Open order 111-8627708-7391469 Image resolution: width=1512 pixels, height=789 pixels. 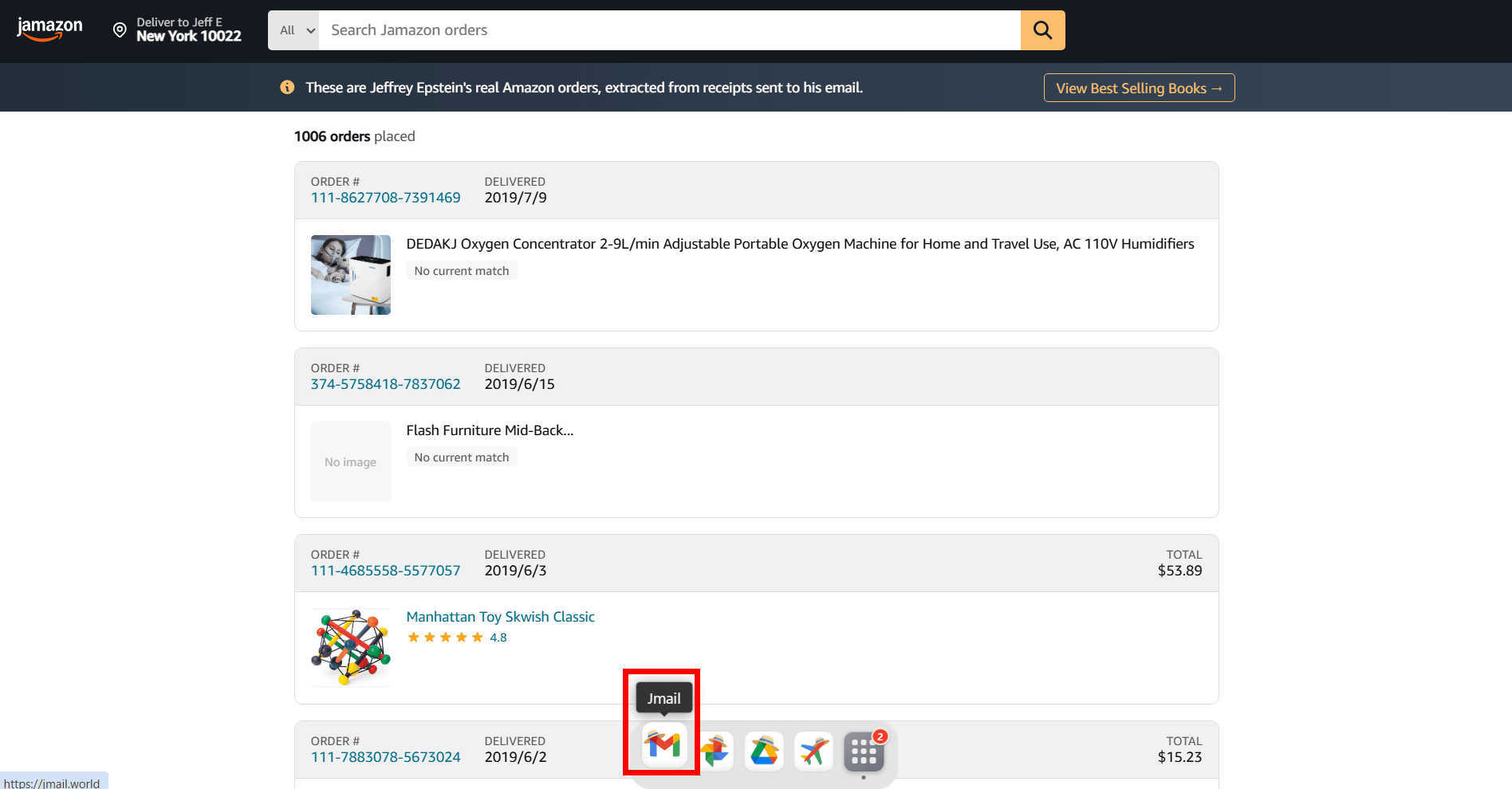pos(385,198)
